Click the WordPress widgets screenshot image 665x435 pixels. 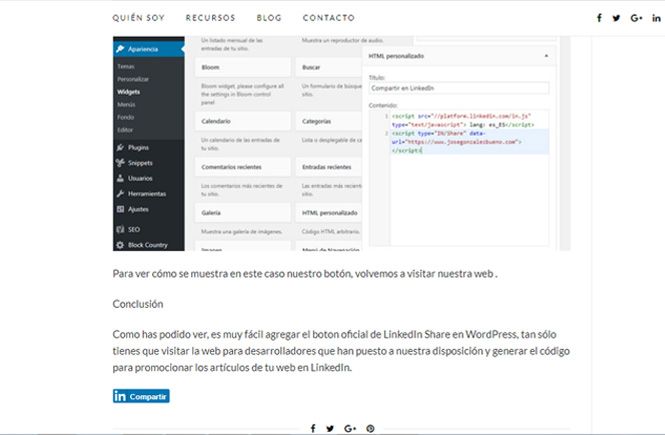[x=341, y=143]
